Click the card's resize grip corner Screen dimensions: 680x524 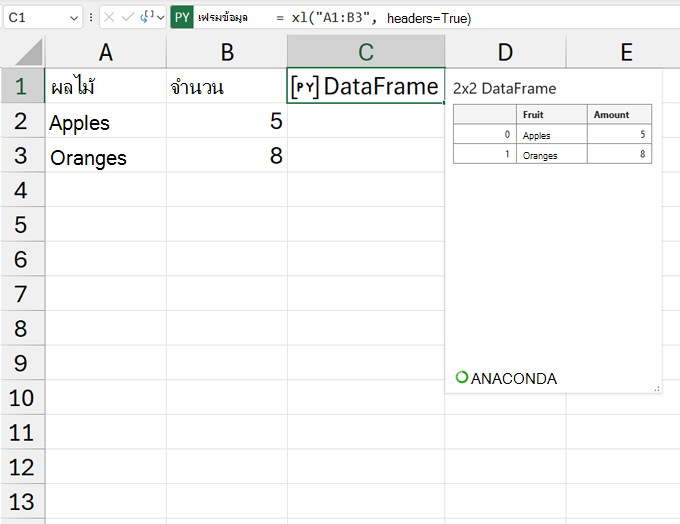pos(657,389)
